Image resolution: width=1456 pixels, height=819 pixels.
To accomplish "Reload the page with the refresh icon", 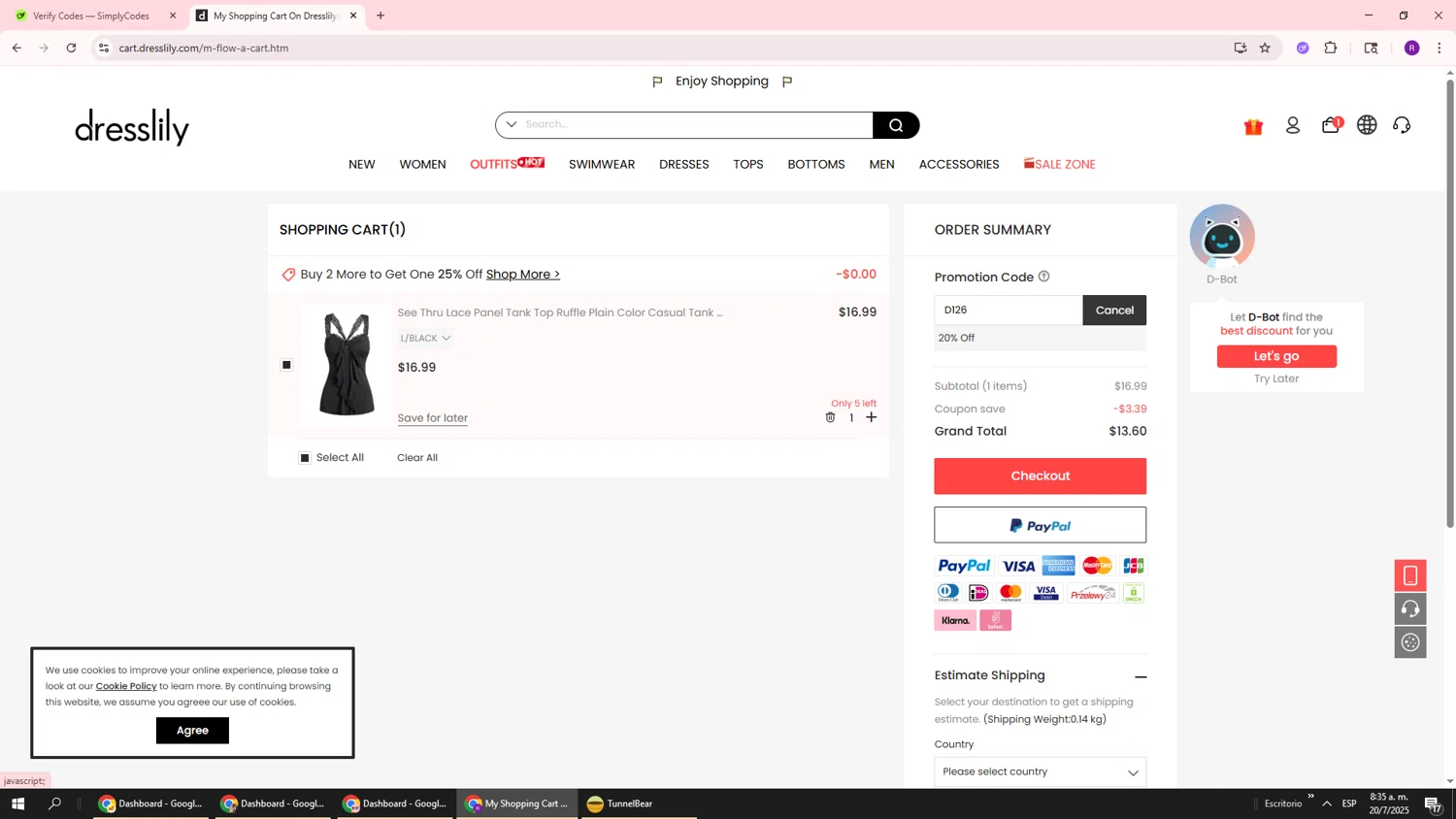I will 71,48.
